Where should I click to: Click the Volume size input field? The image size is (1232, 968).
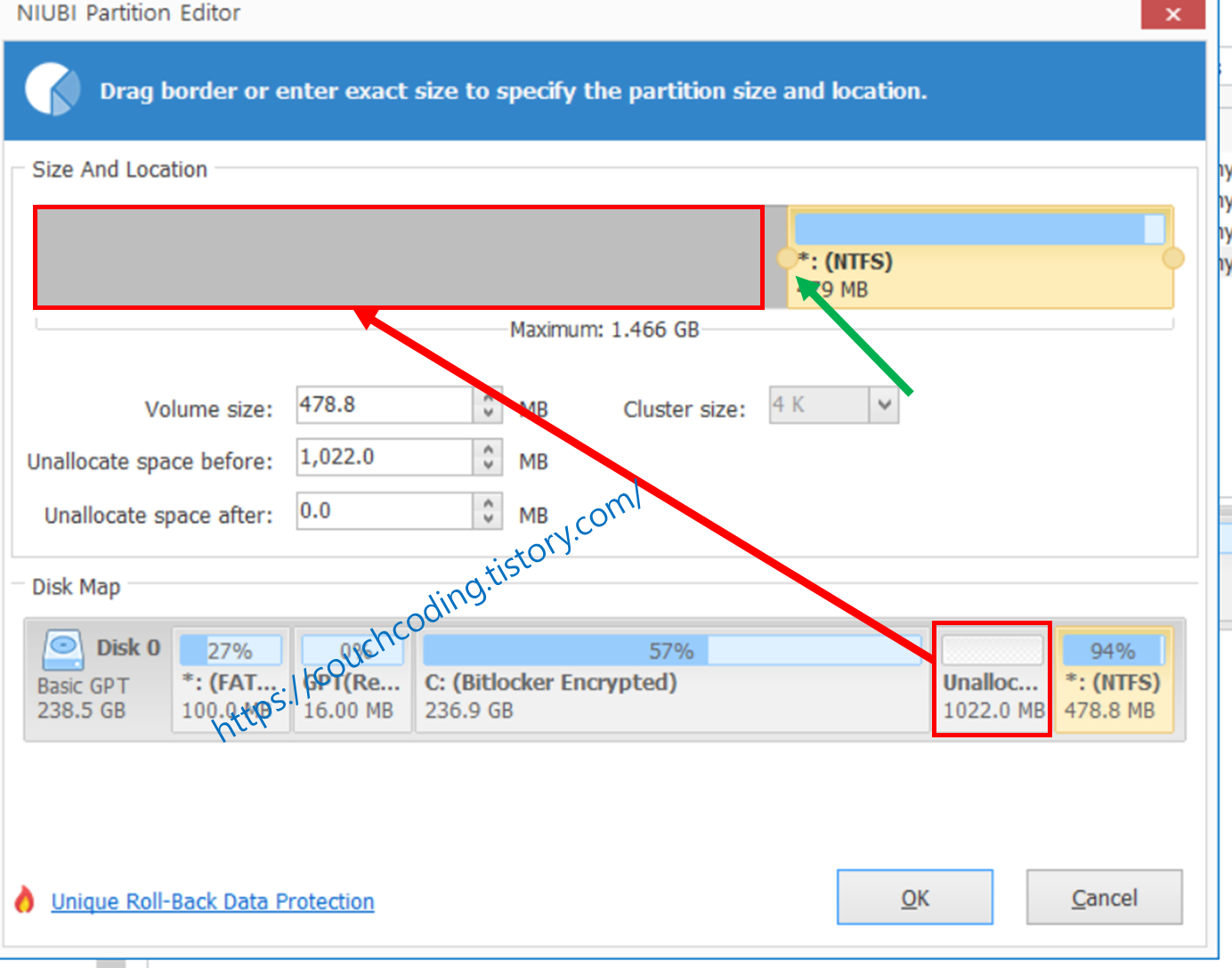point(385,405)
